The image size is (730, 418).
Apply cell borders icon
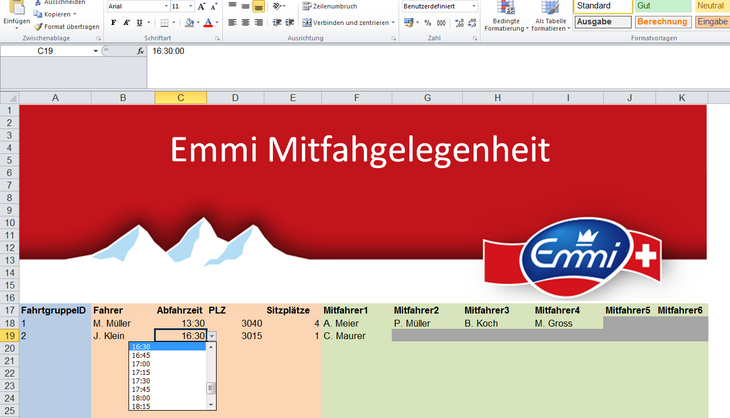point(164,22)
